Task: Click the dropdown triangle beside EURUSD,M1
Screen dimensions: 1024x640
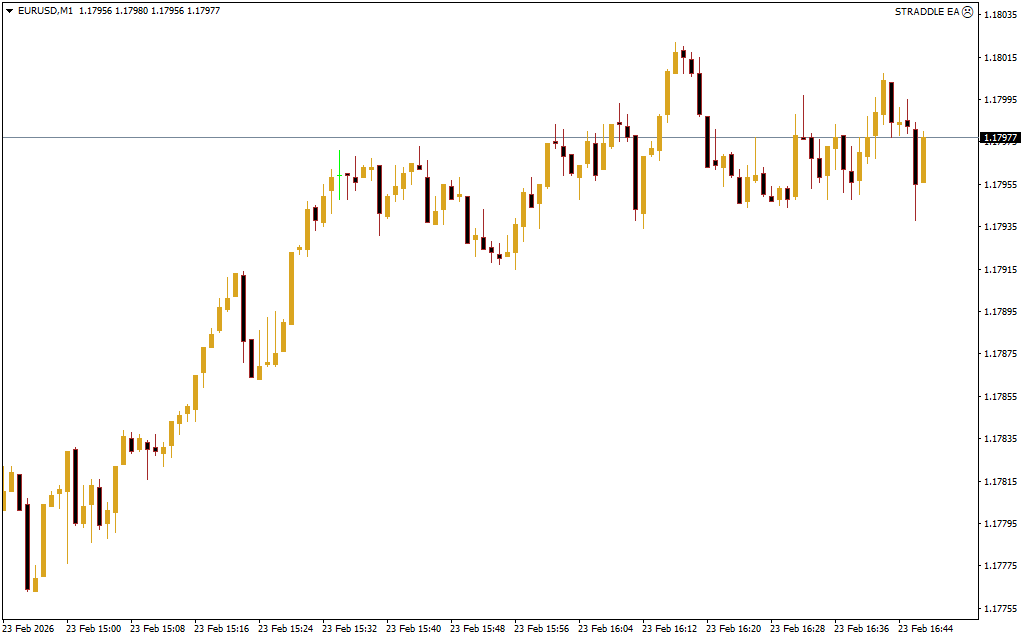Action: (x=10, y=11)
